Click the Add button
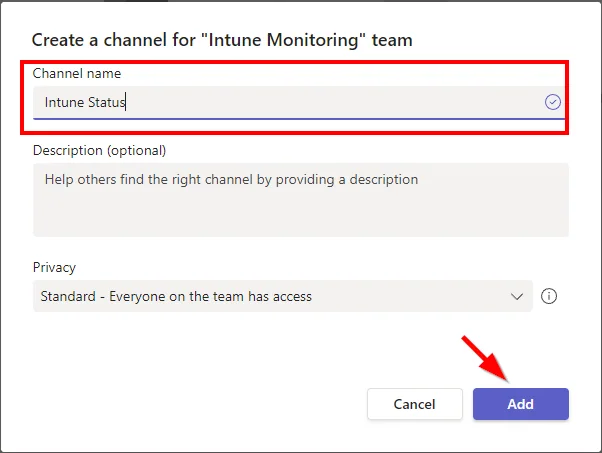602x453 pixels. pyautogui.click(x=521, y=404)
